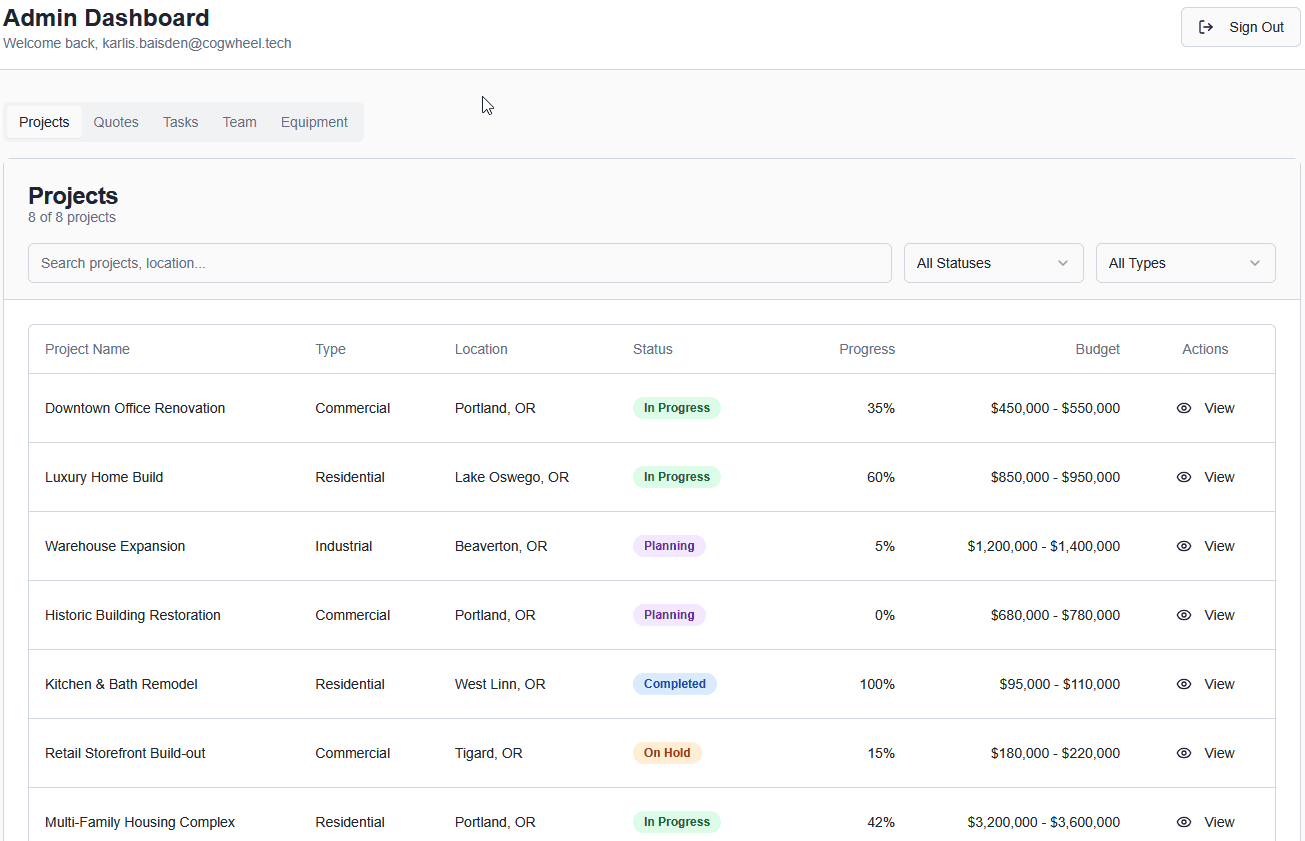This screenshot has width=1305, height=841.
Task: Select the Tasks tab
Action: pyautogui.click(x=180, y=122)
